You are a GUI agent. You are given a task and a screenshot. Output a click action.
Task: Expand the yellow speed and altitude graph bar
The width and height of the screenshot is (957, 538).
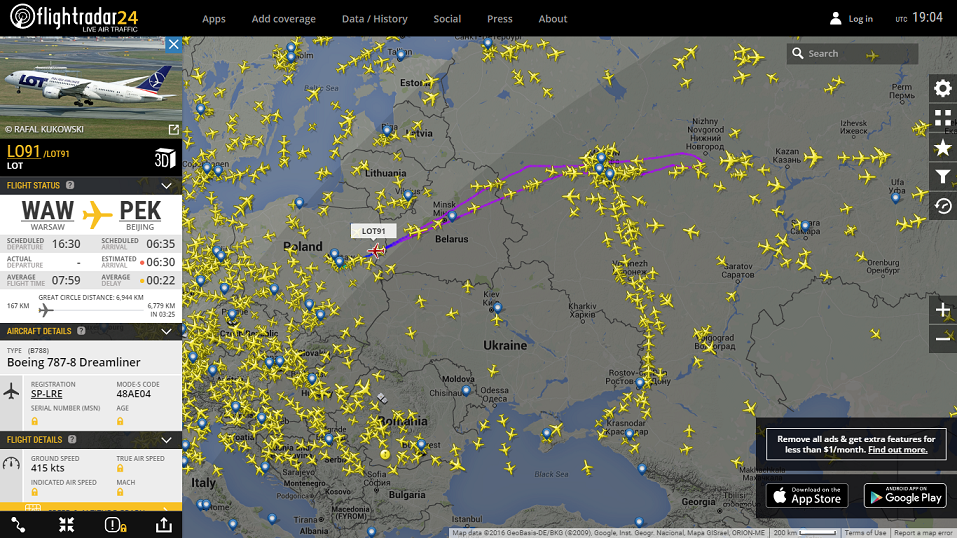click(91, 507)
